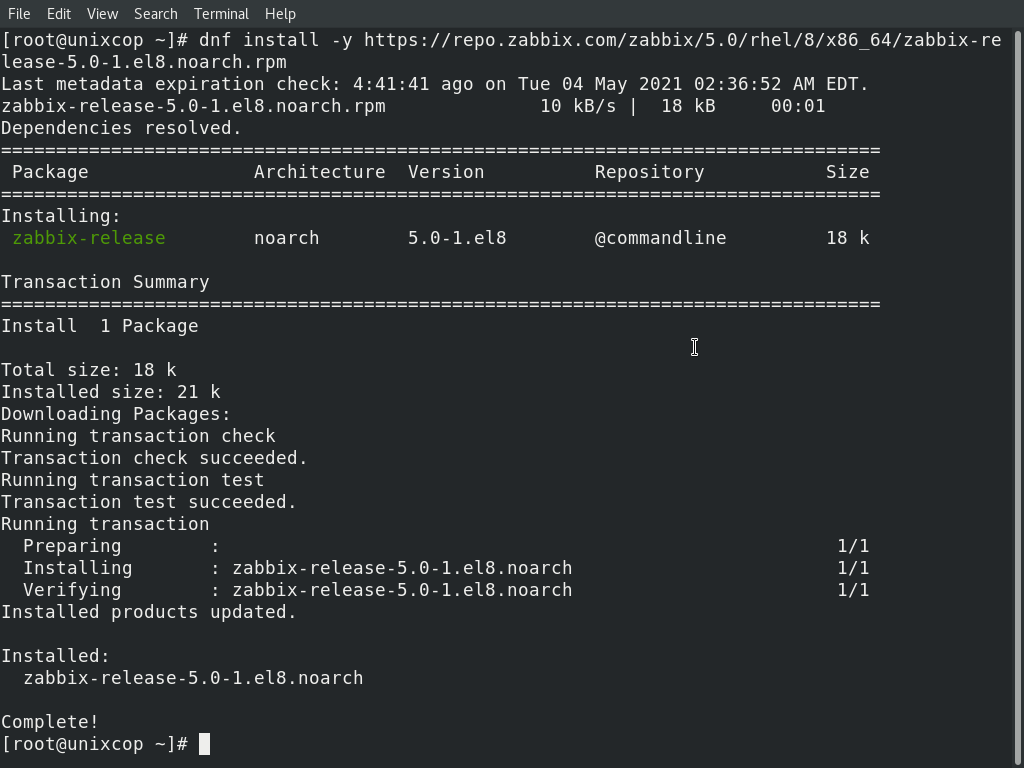Click the 'Verifying' transaction step line
Image resolution: width=1024 pixels, height=768 pixels.
(446, 590)
